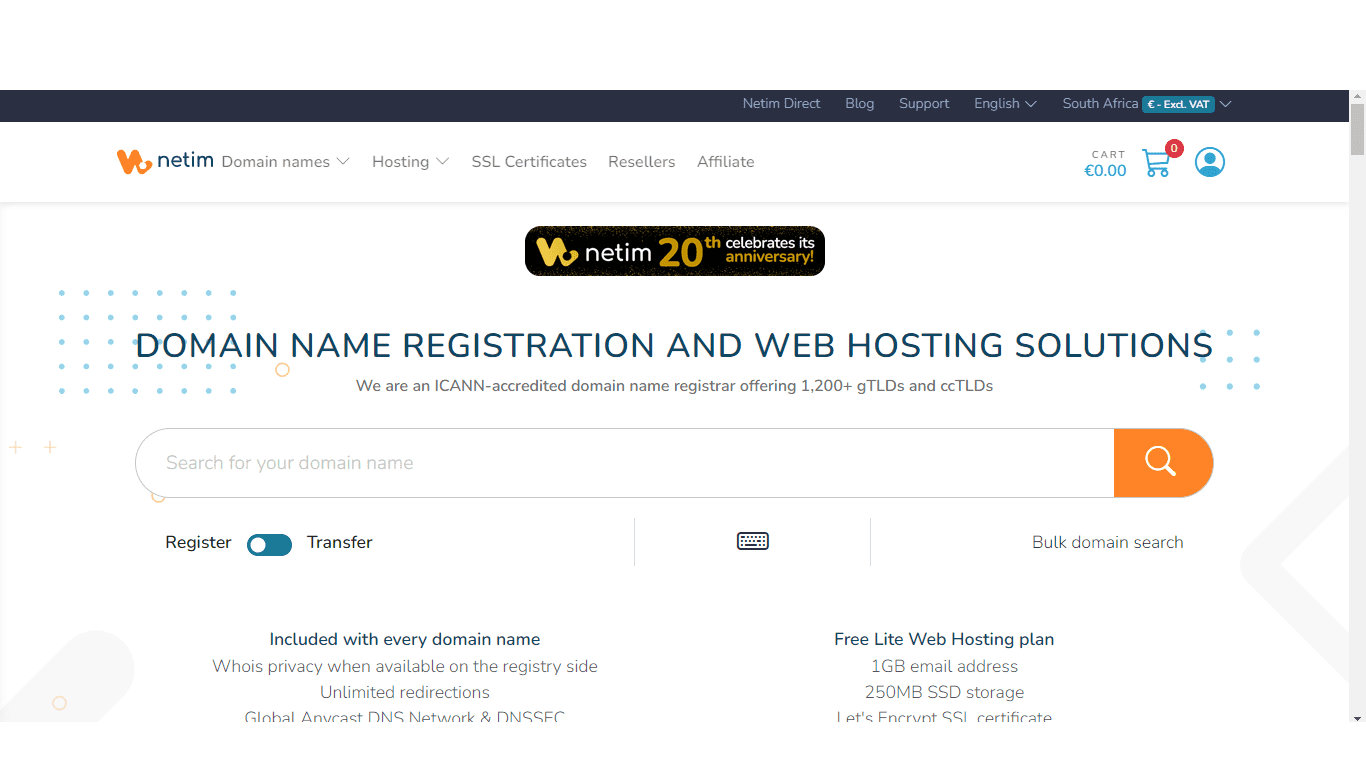
Task: Go to the Resellers page
Action: click(642, 162)
